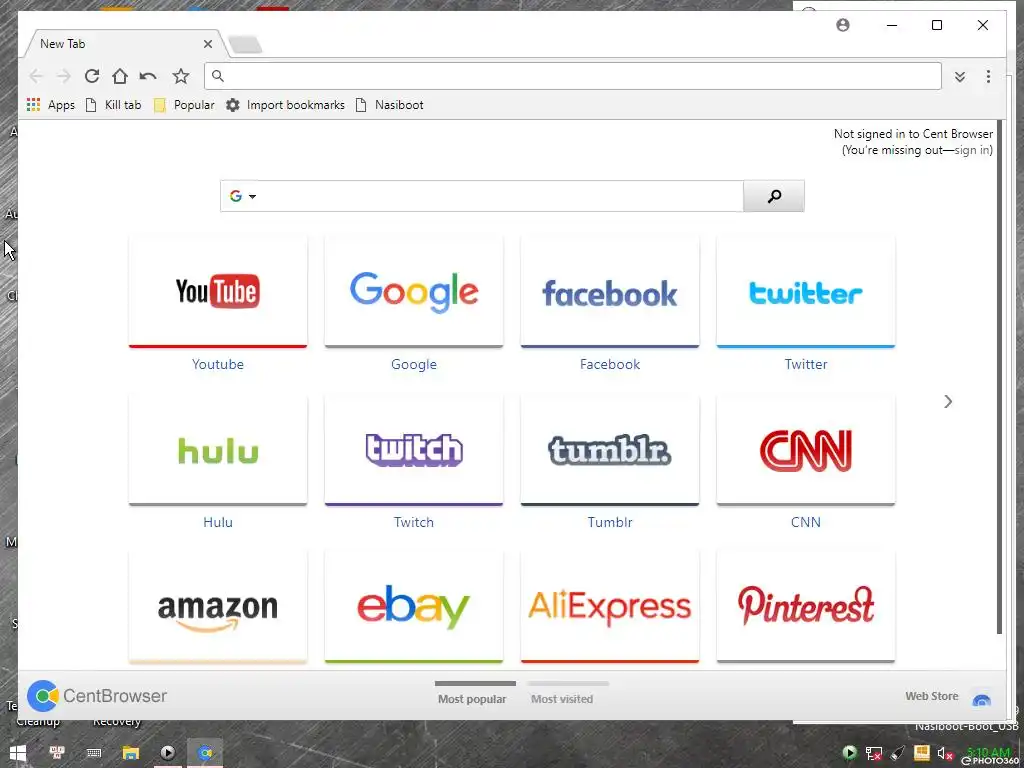Open the user profile icon in title bar
Screen dimensions: 1024x768
click(843, 25)
